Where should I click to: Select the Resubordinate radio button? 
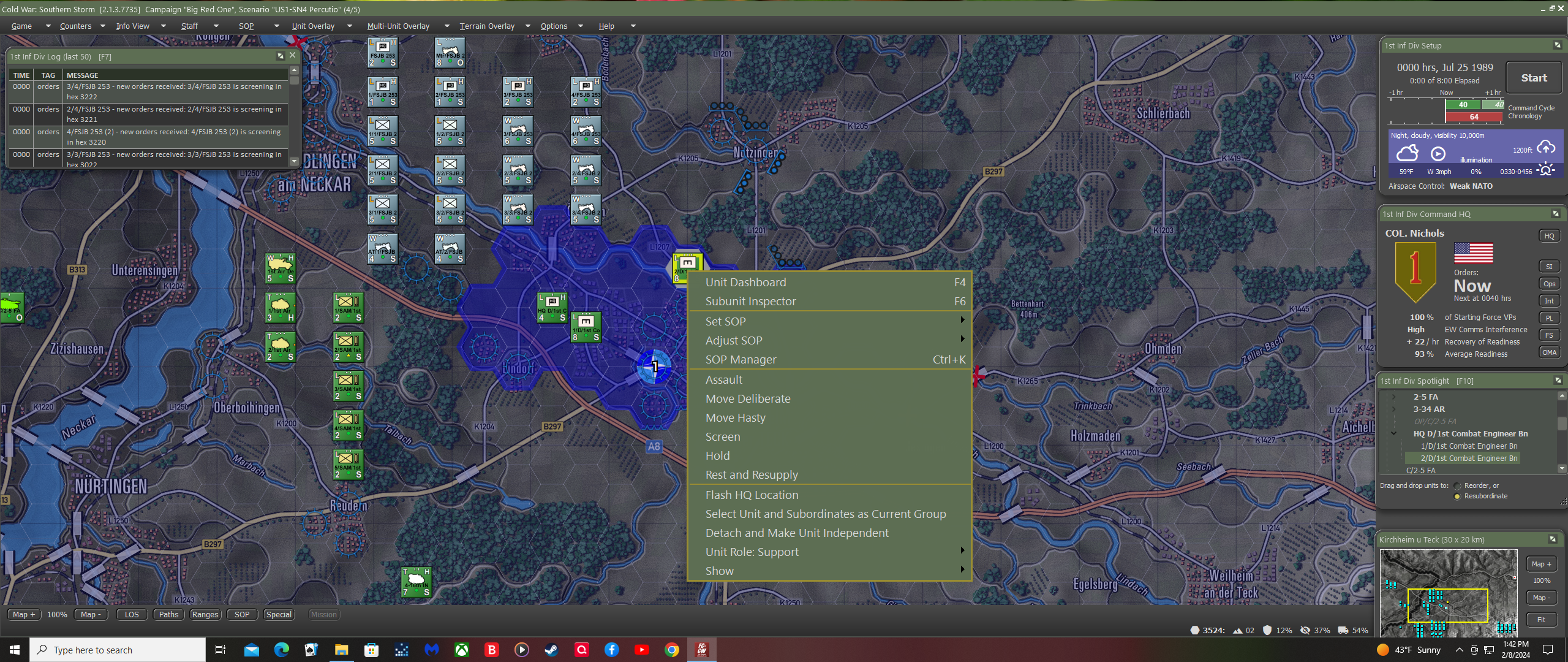pyautogui.click(x=1457, y=496)
